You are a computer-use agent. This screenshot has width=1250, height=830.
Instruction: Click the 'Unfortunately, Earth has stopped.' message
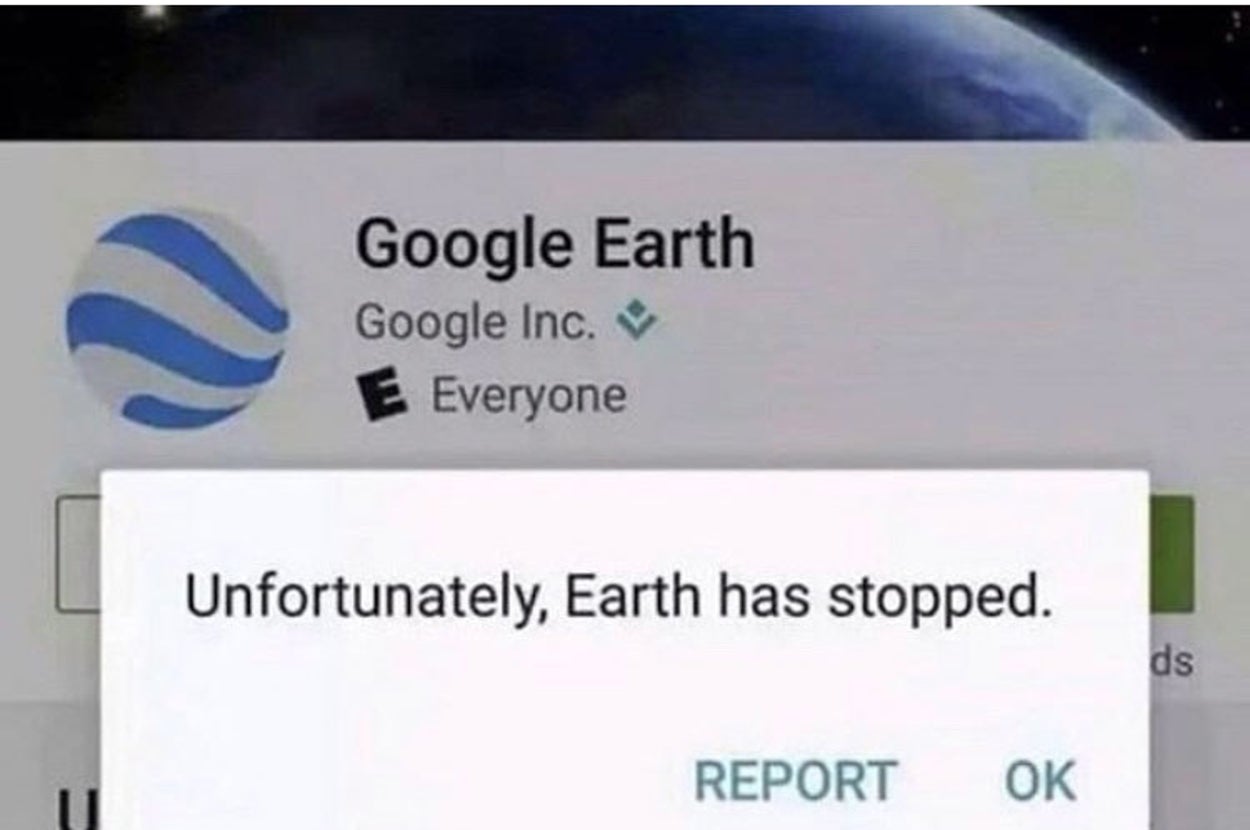(x=618, y=598)
